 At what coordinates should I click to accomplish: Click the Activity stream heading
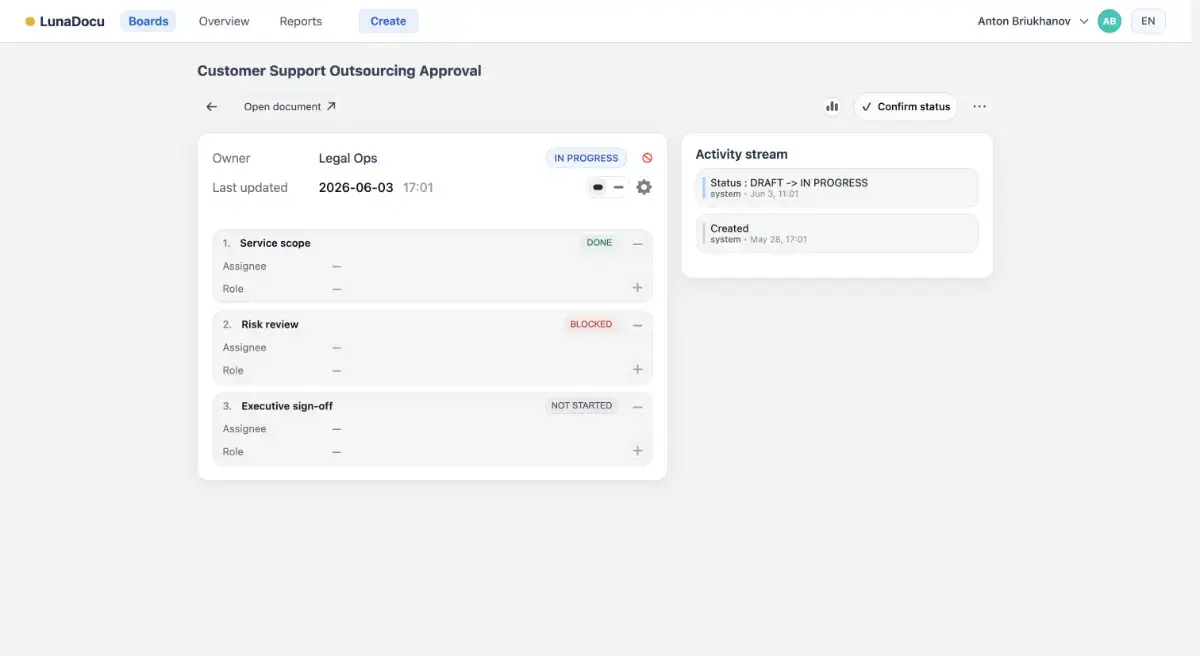pyautogui.click(x=741, y=154)
